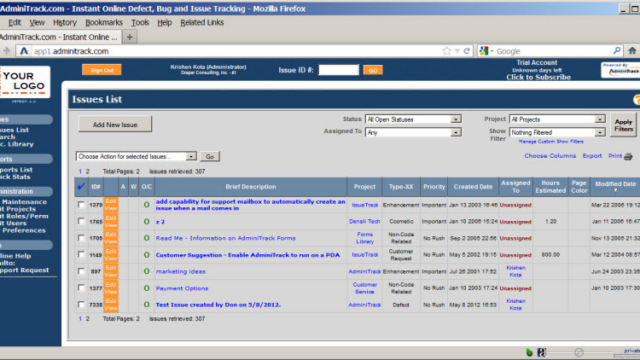This screenshot has width=640, height=360.
Task: Open the History menu
Action: 65,22
